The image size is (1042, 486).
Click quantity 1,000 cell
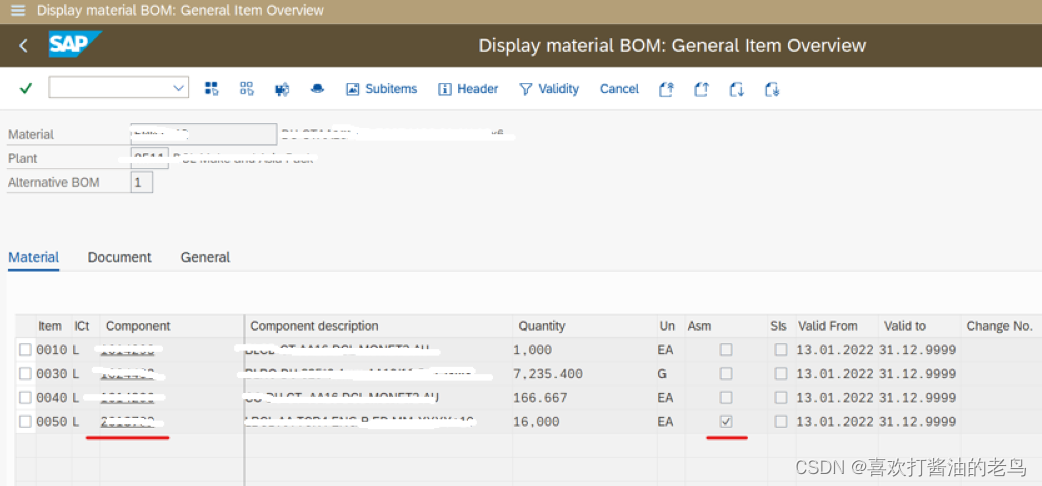pyautogui.click(x=532, y=350)
